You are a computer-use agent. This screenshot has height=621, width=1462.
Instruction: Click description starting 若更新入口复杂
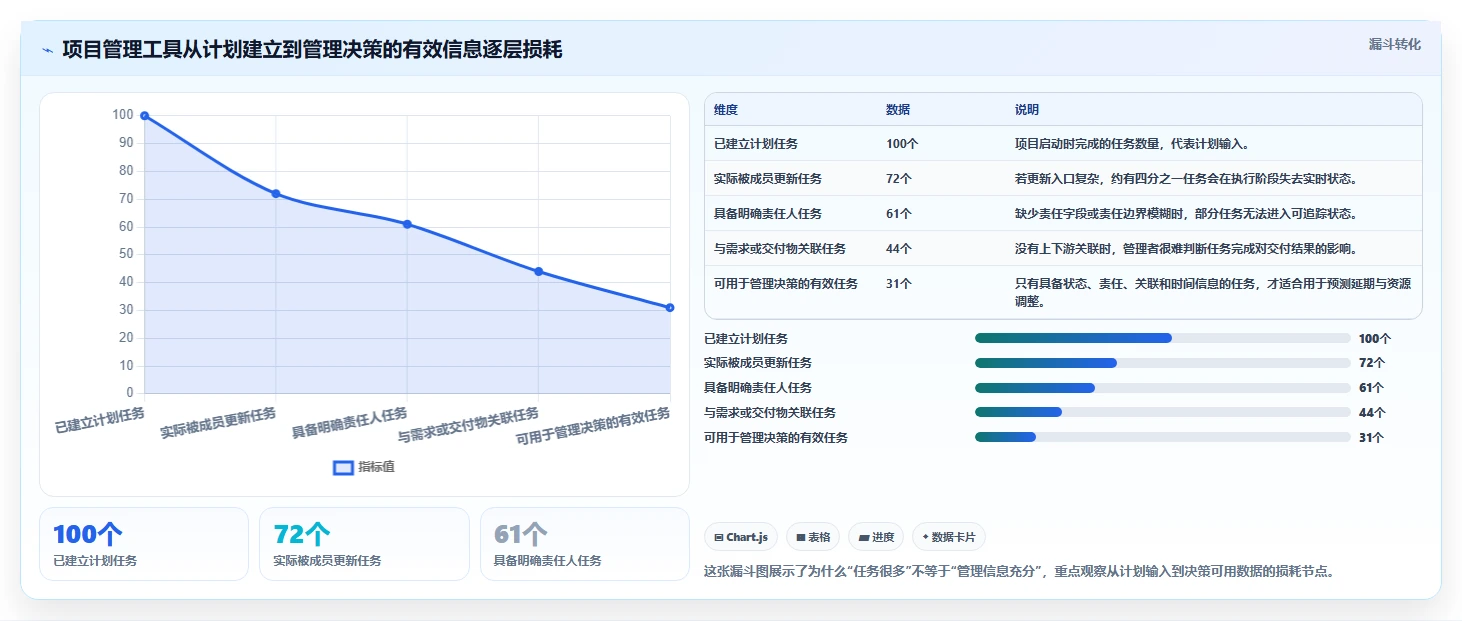pos(1185,179)
